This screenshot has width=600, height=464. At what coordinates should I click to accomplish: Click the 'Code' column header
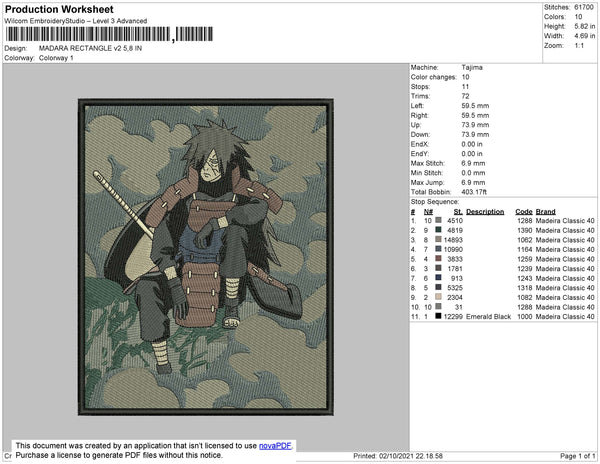click(523, 212)
